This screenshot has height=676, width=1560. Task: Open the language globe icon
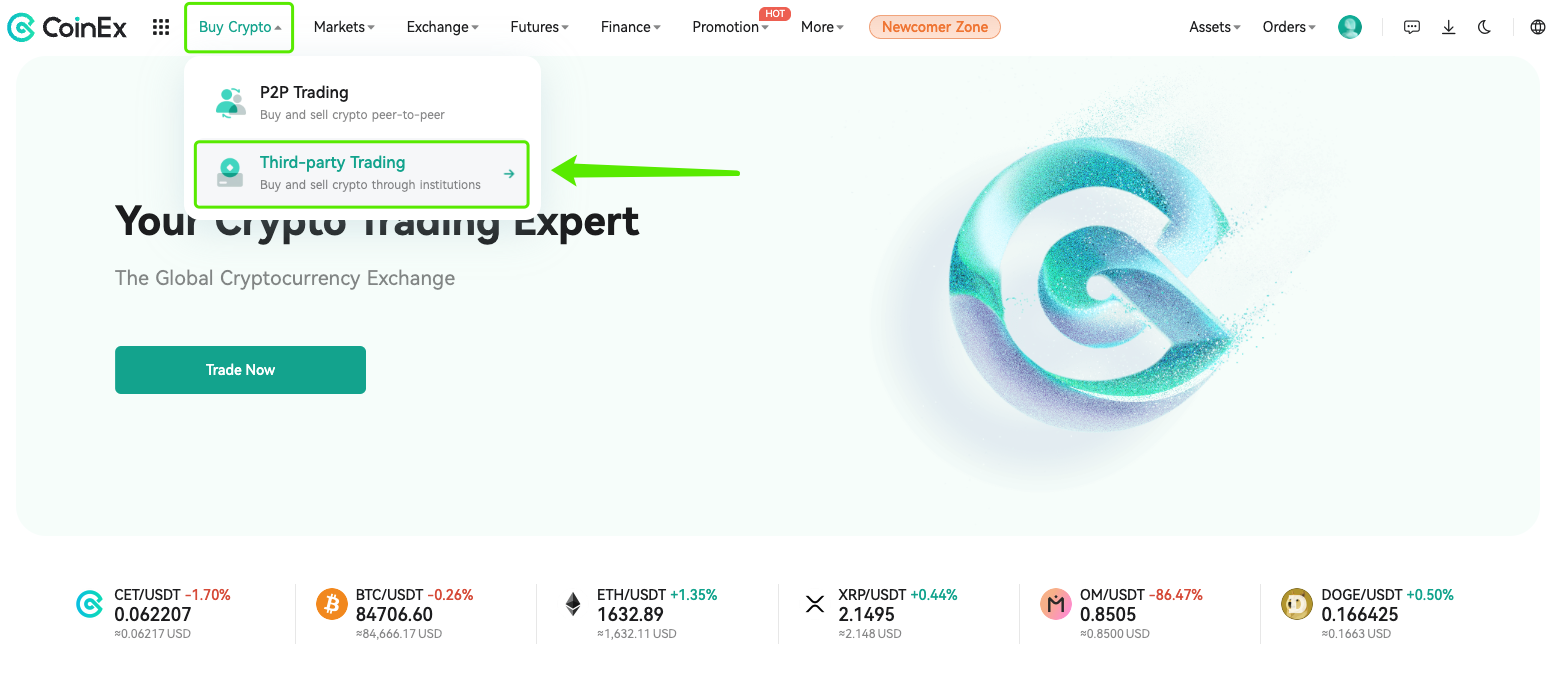(x=1538, y=27)
